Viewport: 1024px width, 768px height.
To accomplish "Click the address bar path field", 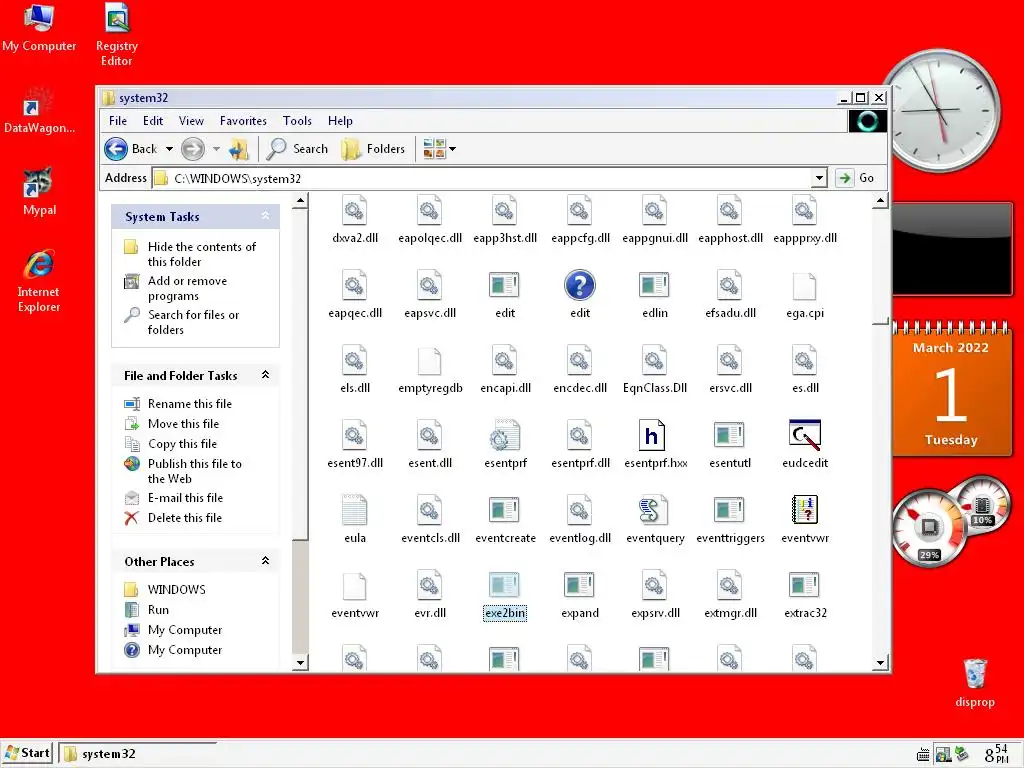I will click(x=482, y=178).
